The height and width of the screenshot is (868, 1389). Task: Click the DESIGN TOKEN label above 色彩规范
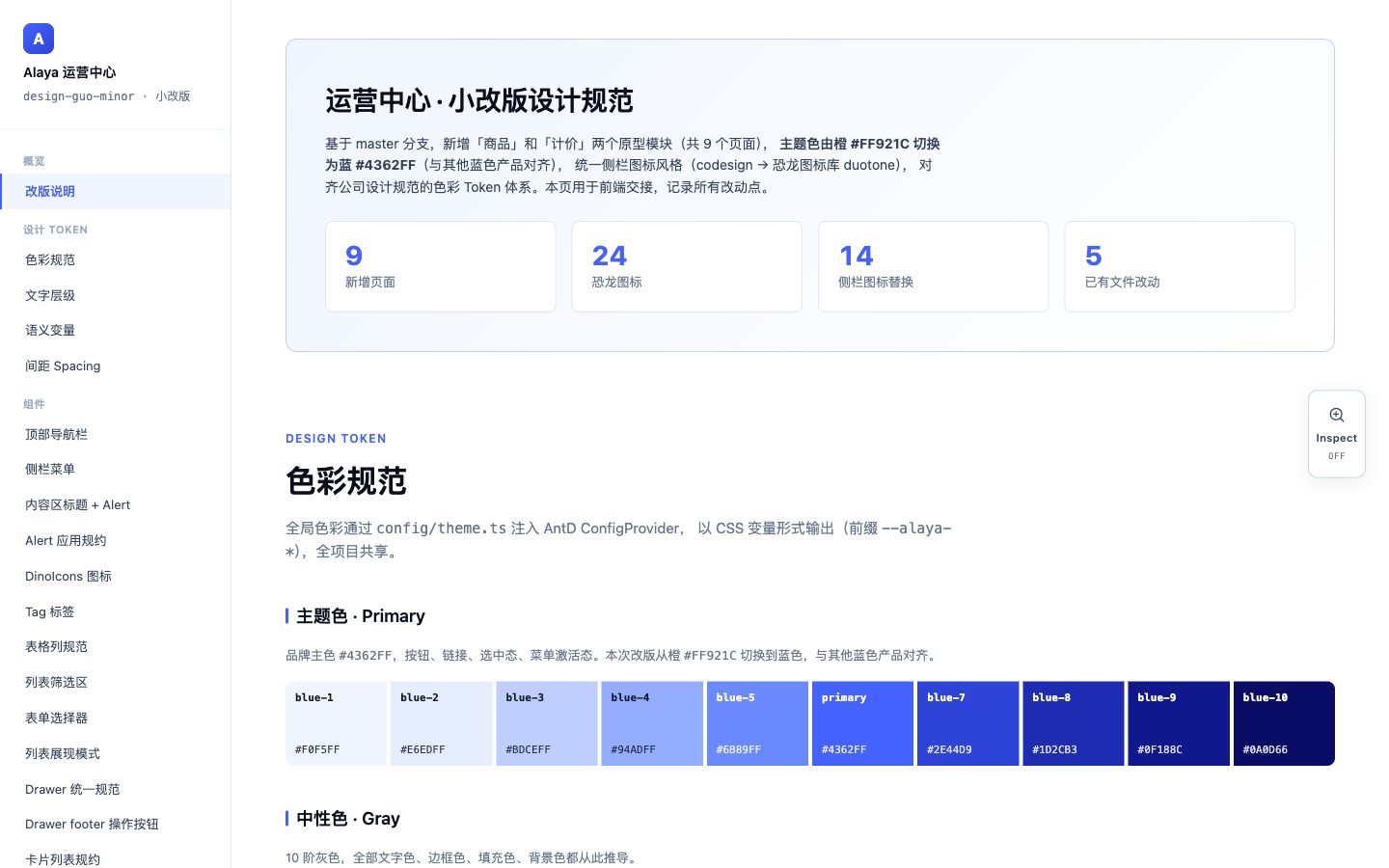[x=336, y=438]
